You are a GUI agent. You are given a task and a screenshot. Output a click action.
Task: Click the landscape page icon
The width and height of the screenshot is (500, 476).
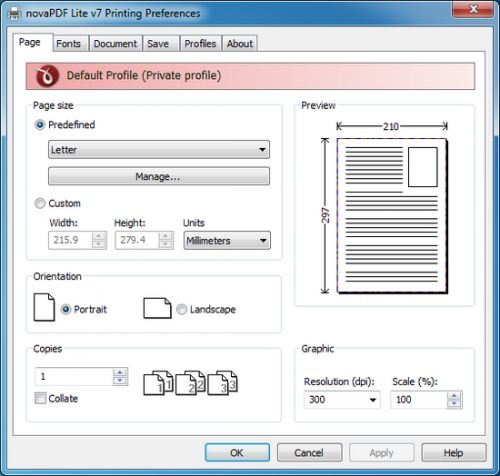(x=157, y=308)
